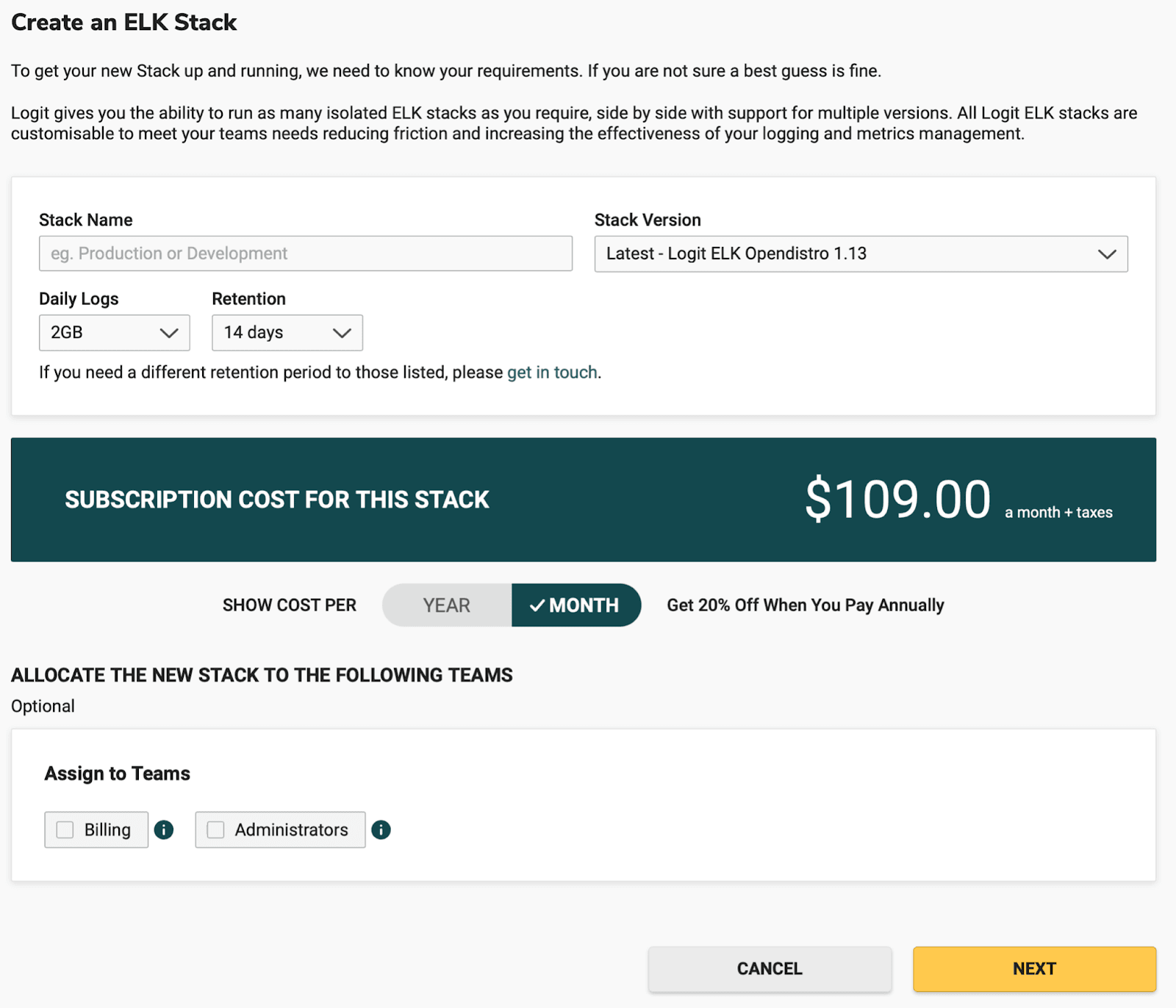Click the checkmark icon on MONTH

click(537, 605)
